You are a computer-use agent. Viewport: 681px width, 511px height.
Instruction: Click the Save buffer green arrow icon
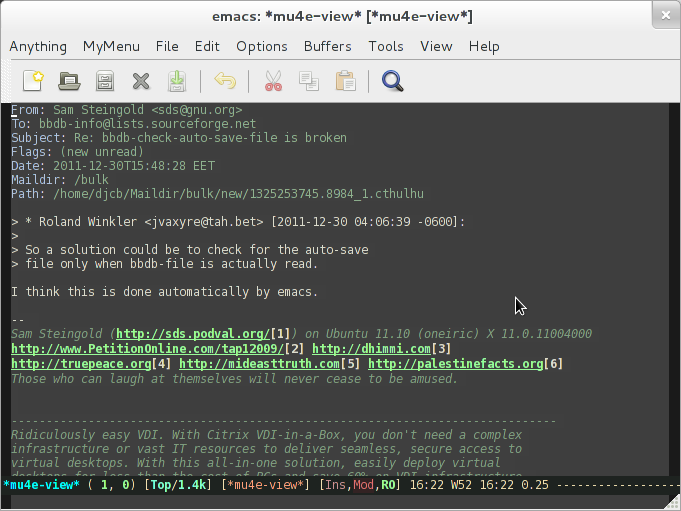176,81
